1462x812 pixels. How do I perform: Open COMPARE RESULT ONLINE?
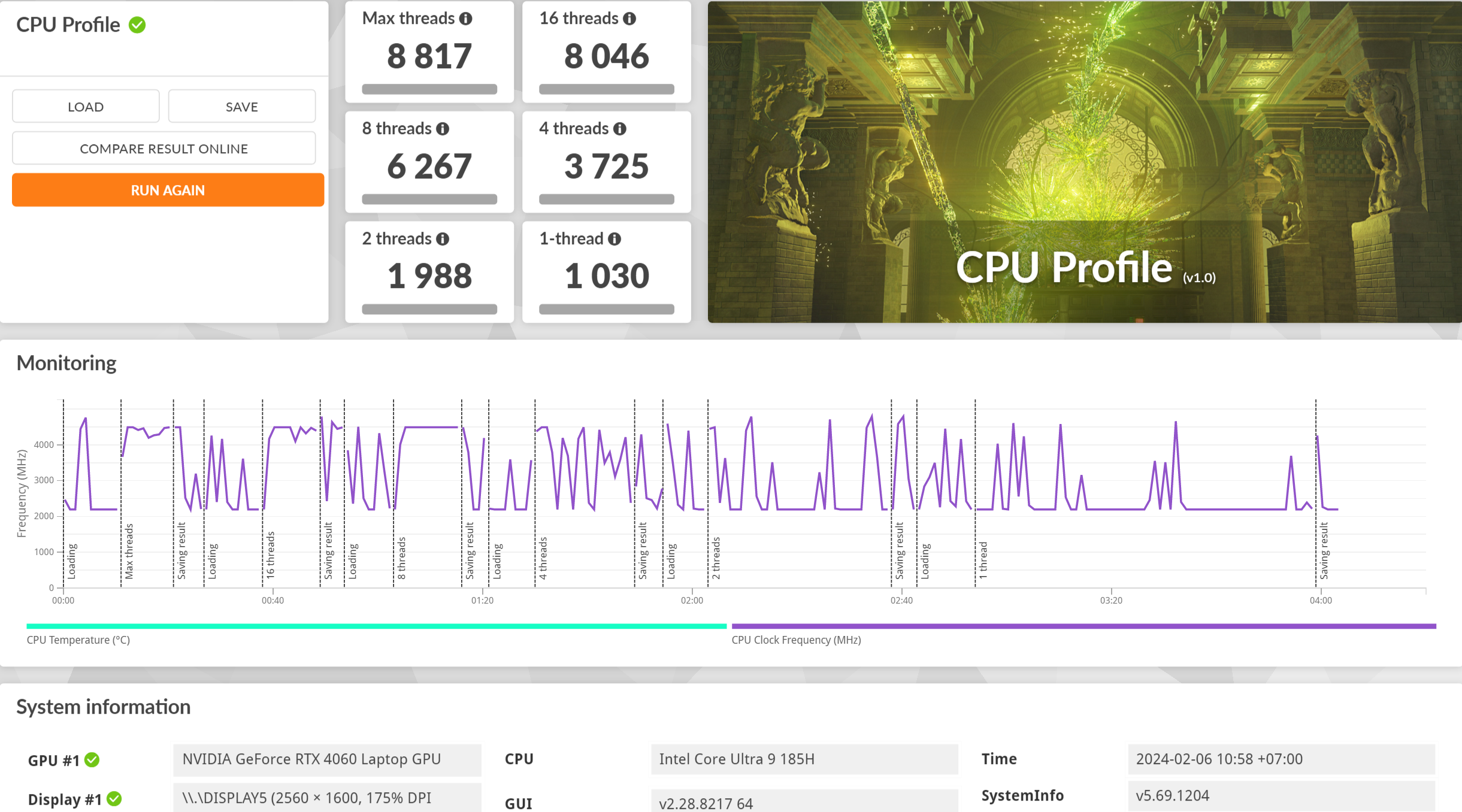pos(164,149)
